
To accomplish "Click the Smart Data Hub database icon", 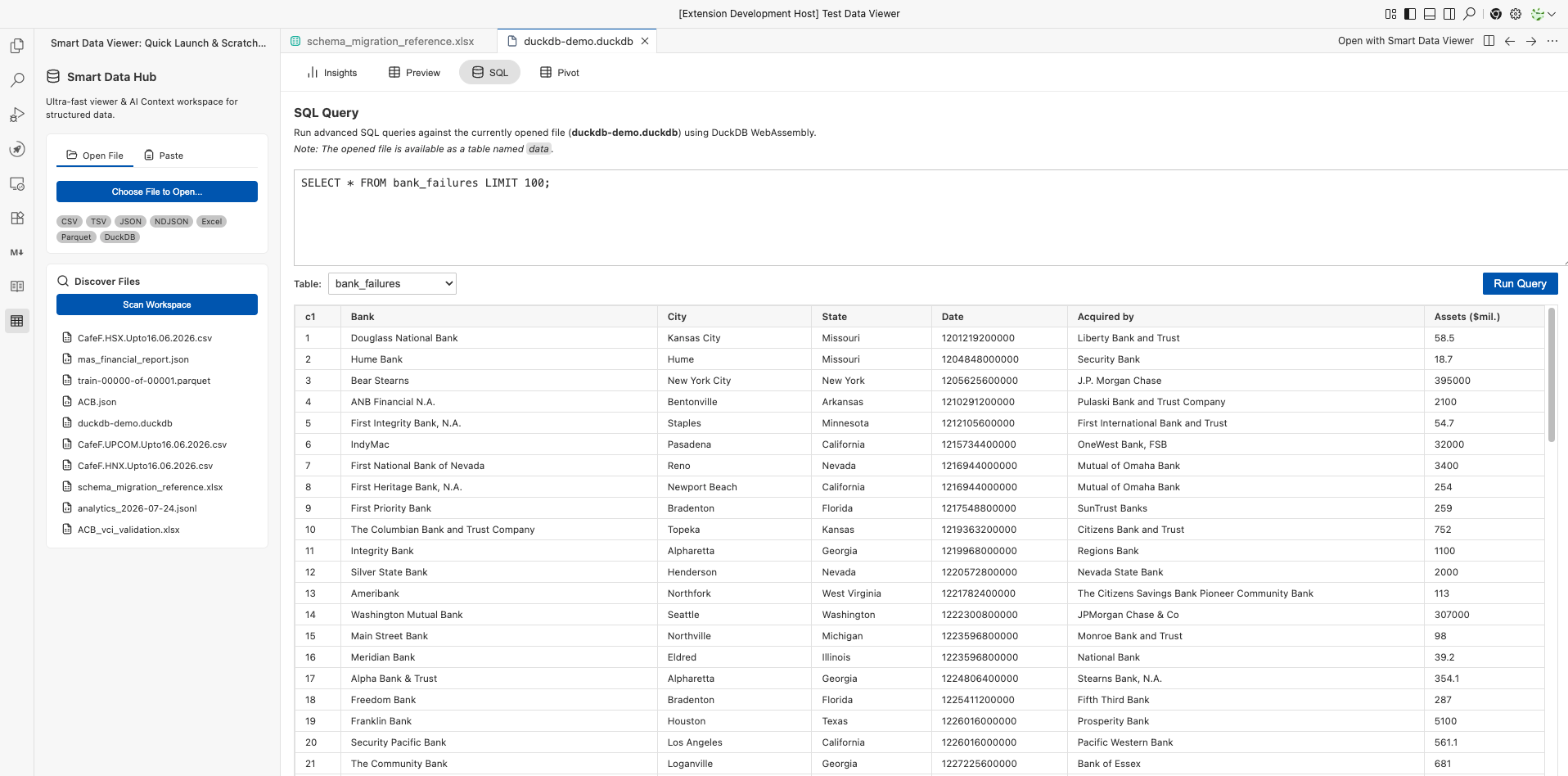I will coord(53,76).
